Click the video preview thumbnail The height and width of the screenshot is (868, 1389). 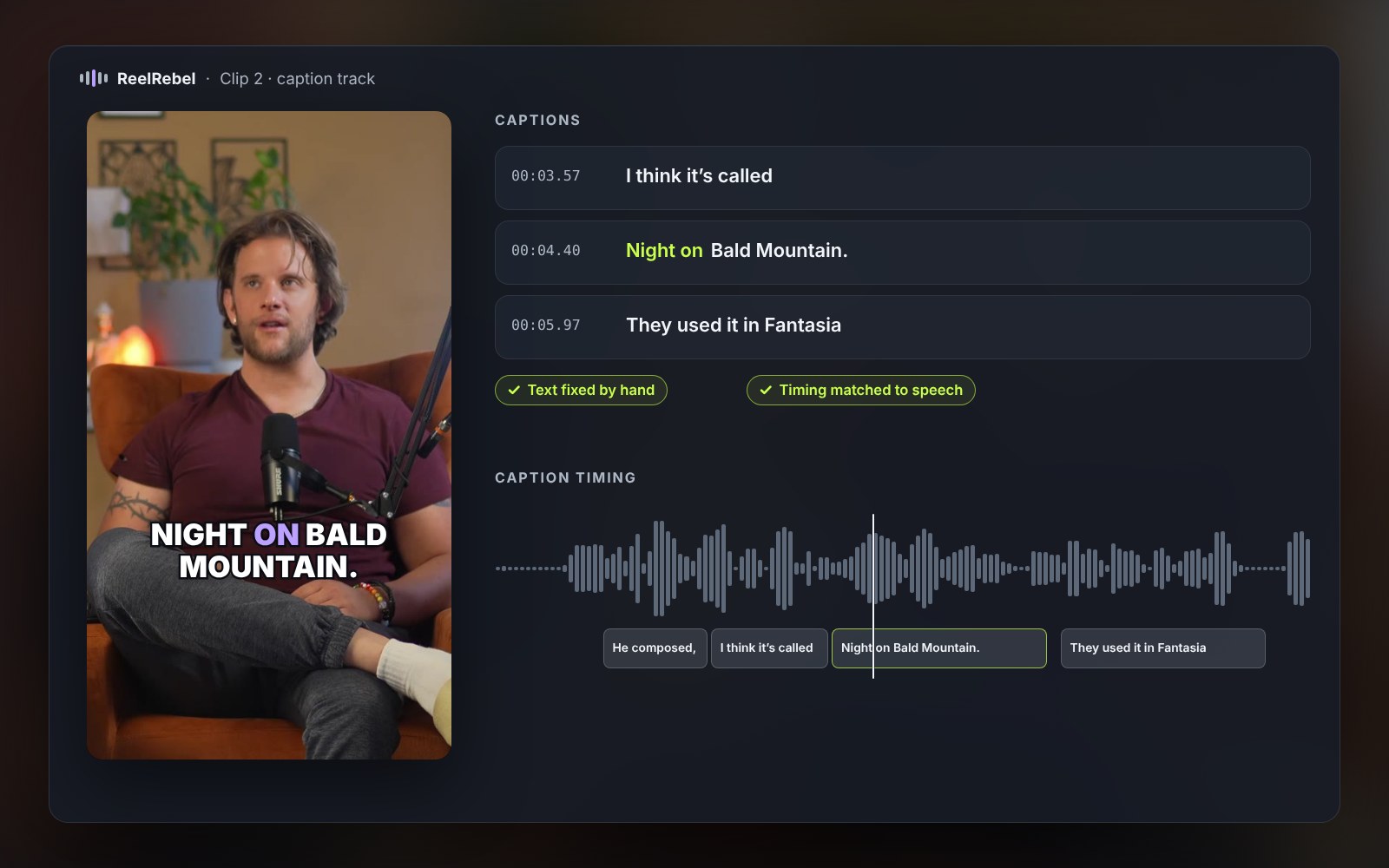pyautogui.click(x=269, y=435)
